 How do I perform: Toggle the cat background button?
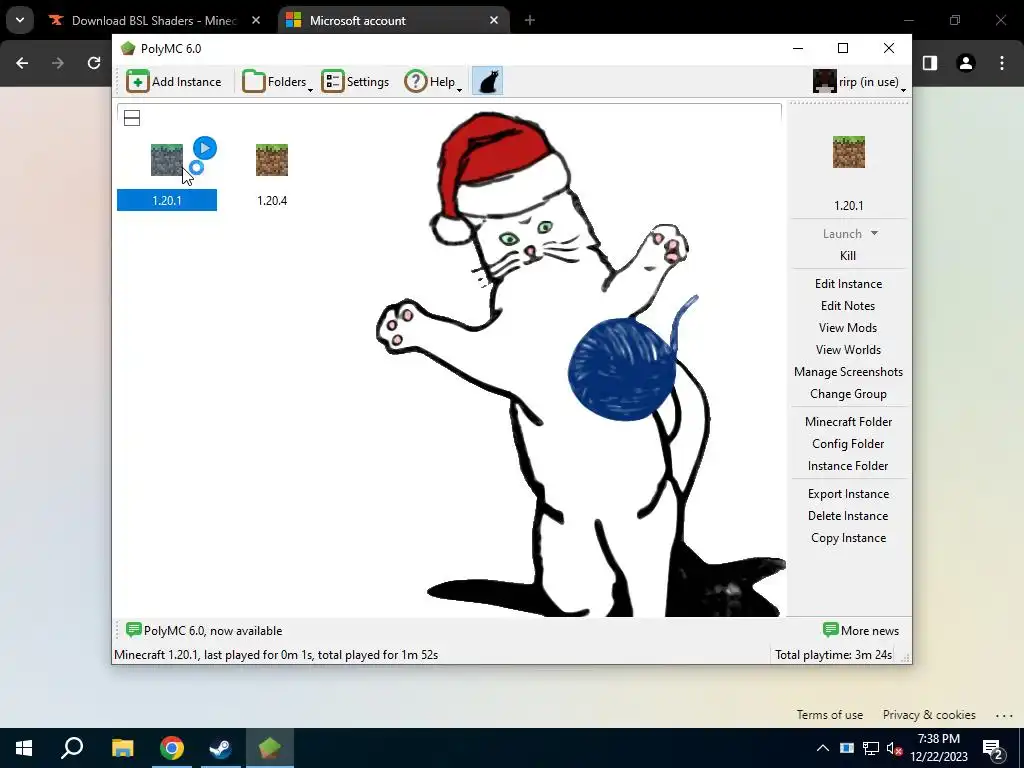click(487, 82)
